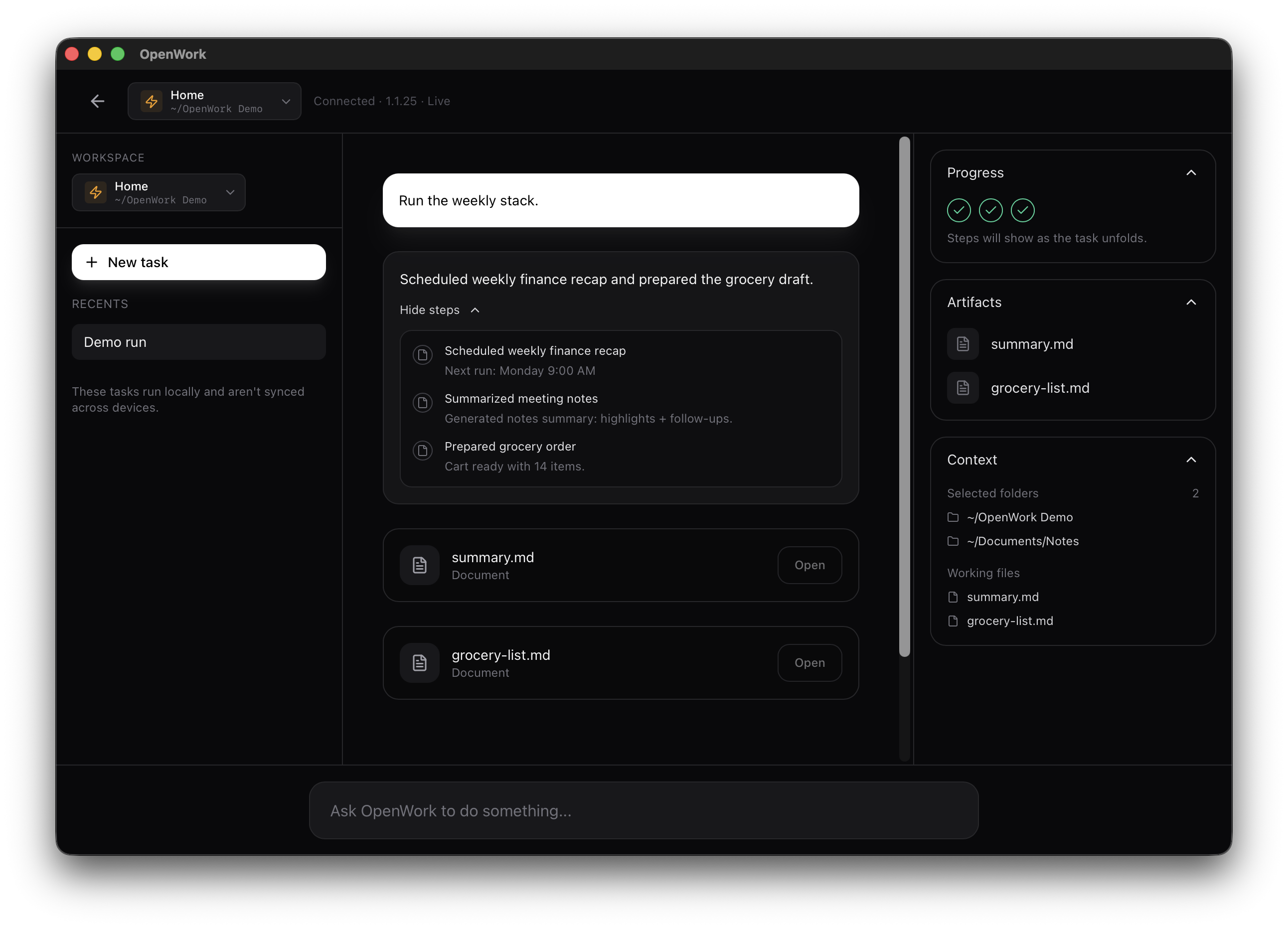Click the second progress checkmark circle
1288x929 pixels.
[990, 210]
